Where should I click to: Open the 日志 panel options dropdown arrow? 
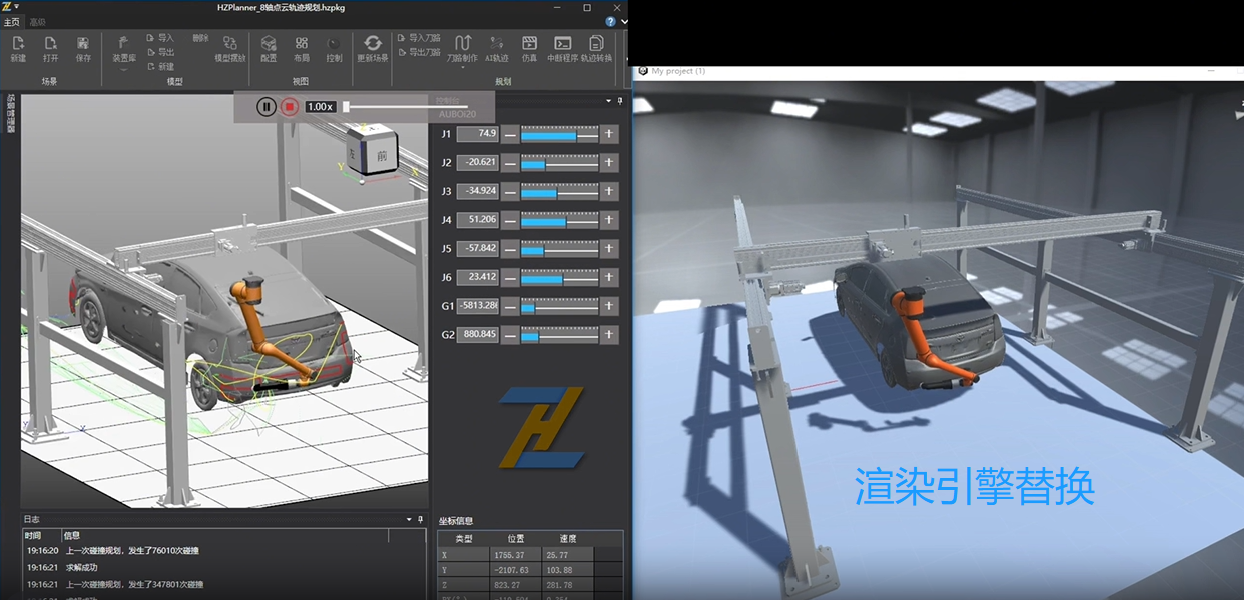point(408,519)
